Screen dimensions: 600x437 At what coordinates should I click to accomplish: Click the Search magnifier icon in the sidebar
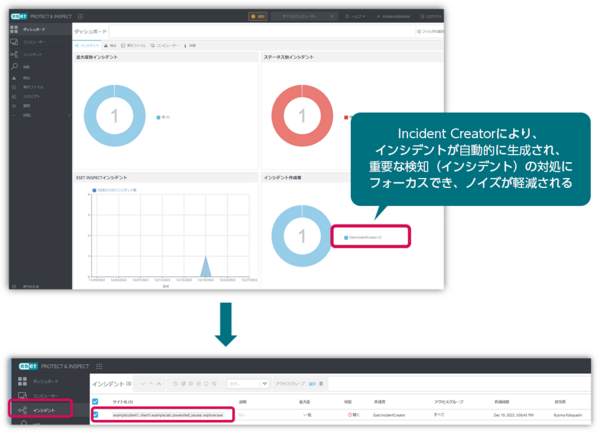click(15, 66)
